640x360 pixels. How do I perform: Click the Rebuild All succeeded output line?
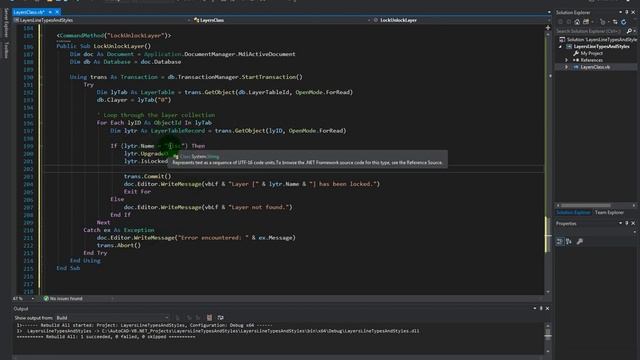tap(106, 337)
